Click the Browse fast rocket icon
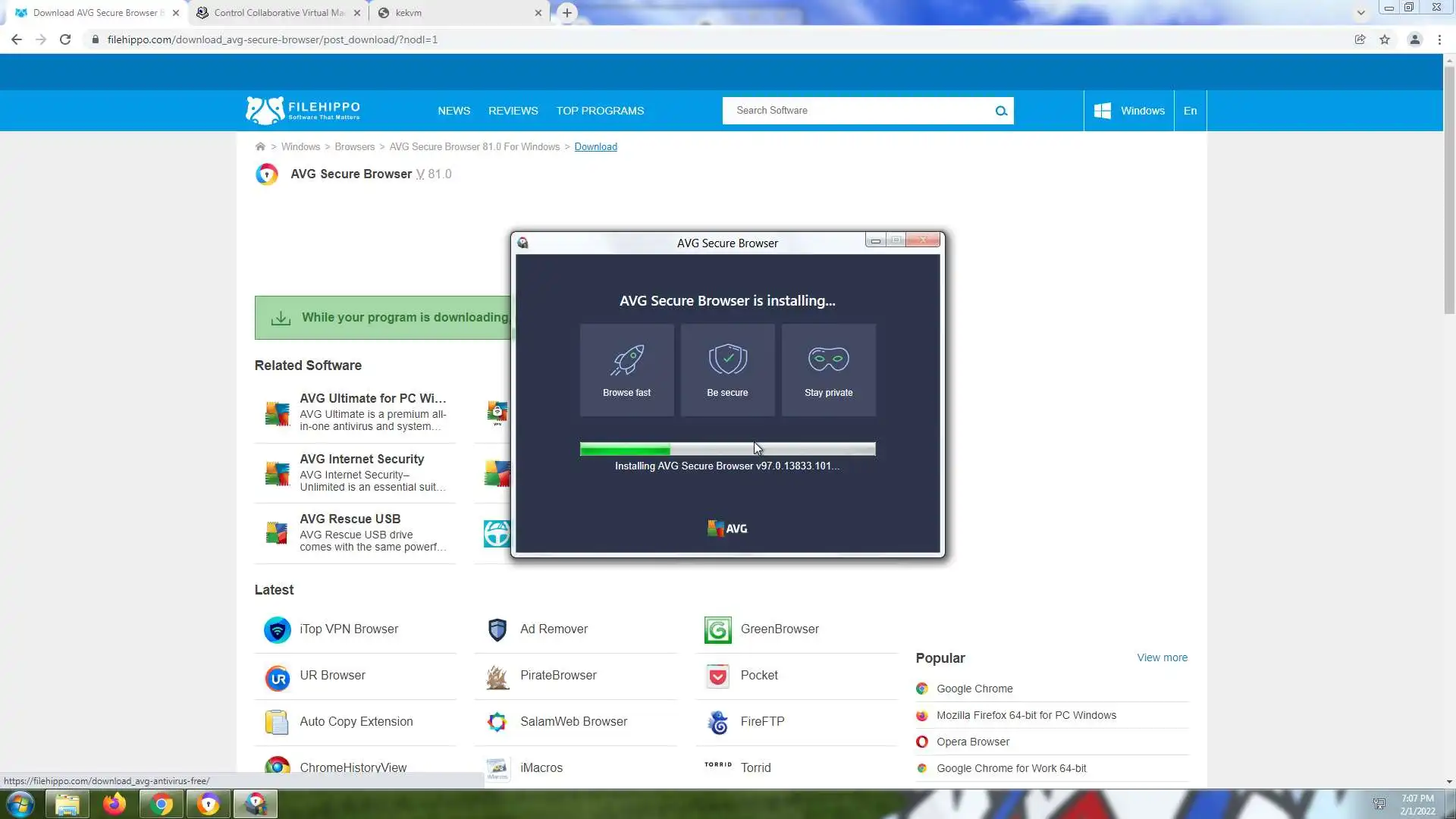Image resolution: width=1456 pixels, height=819 pixels. tap(627, 360)
